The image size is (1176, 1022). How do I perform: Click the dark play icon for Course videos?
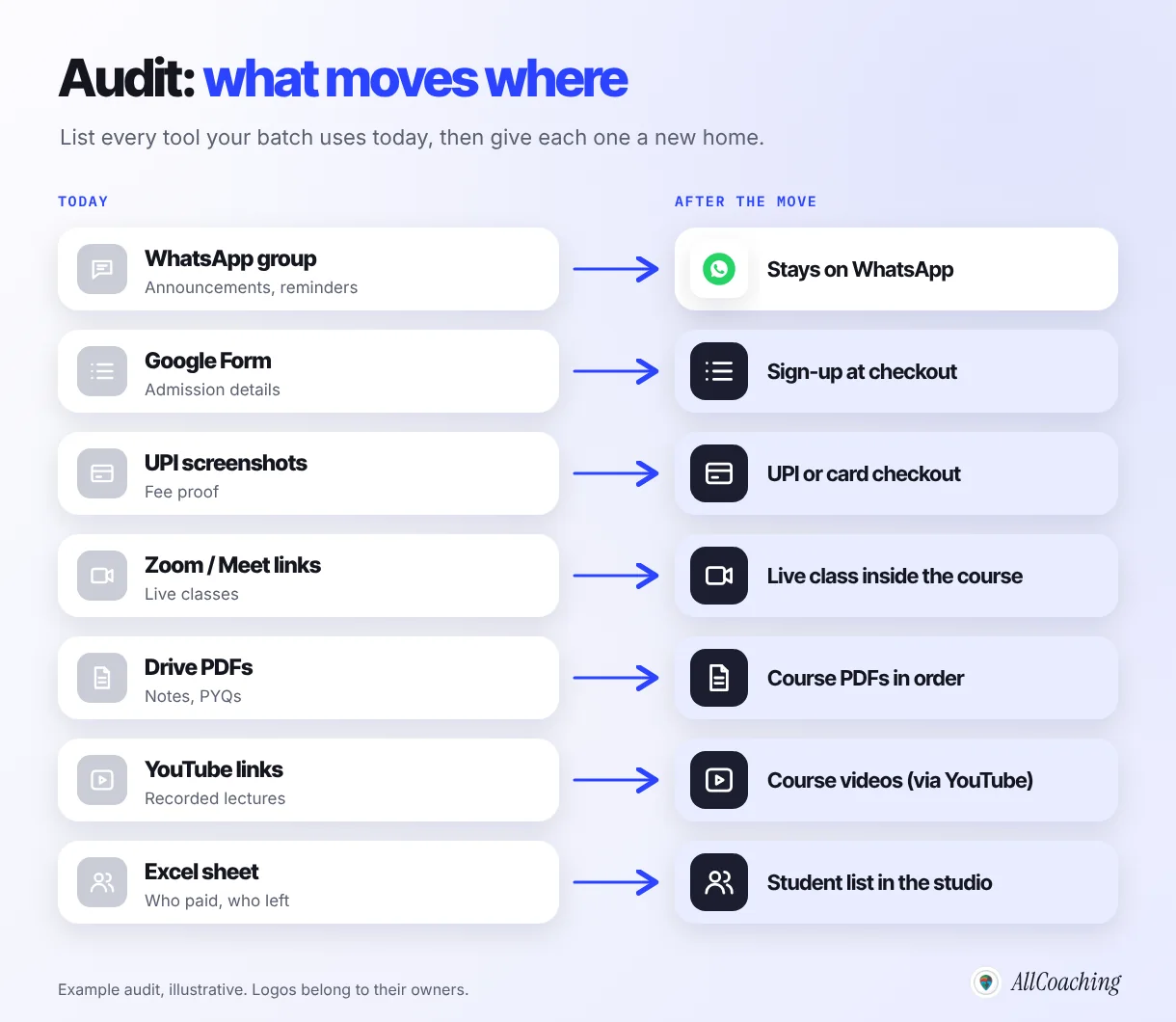tap(719, 780)
